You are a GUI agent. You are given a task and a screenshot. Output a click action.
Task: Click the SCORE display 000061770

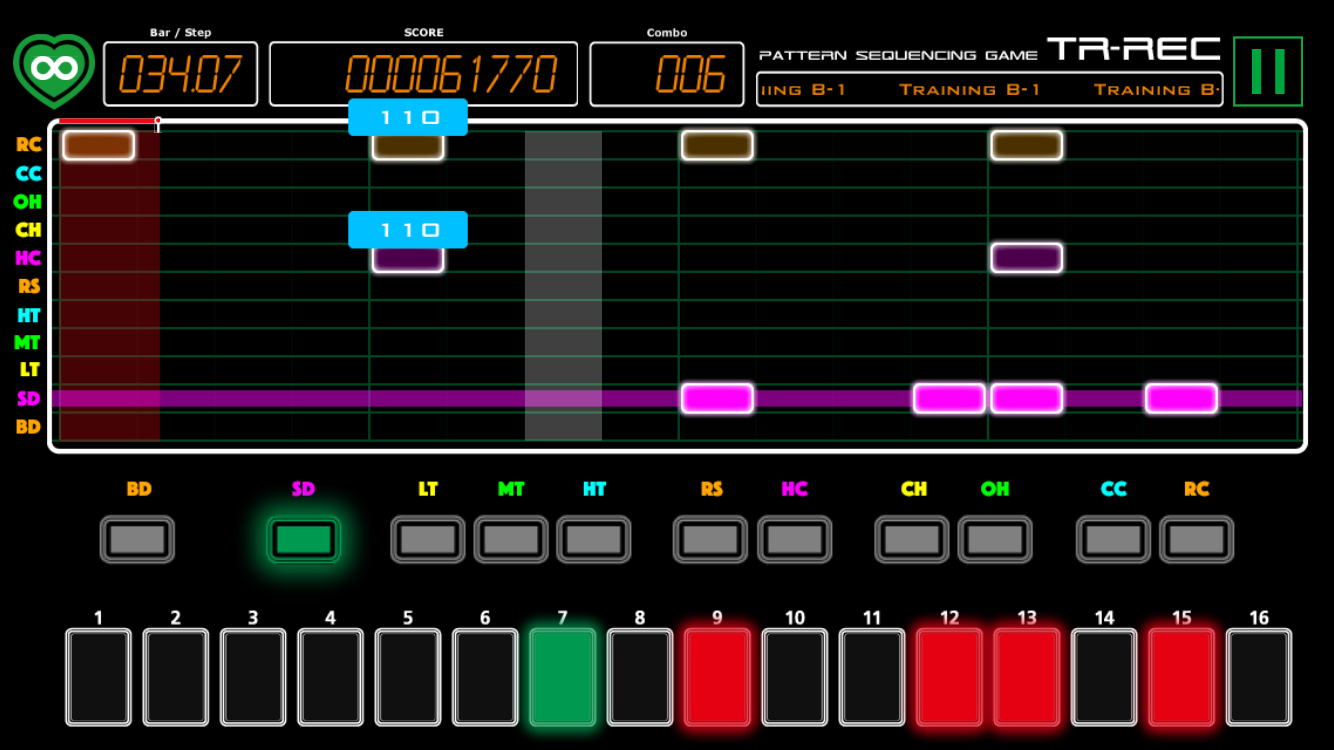tap(423, 73)
